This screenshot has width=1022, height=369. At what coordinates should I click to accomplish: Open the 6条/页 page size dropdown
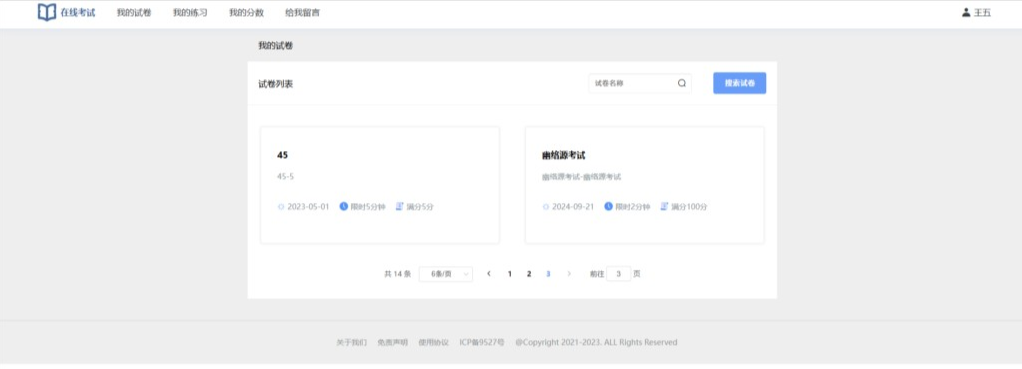[x=446, y=274]
